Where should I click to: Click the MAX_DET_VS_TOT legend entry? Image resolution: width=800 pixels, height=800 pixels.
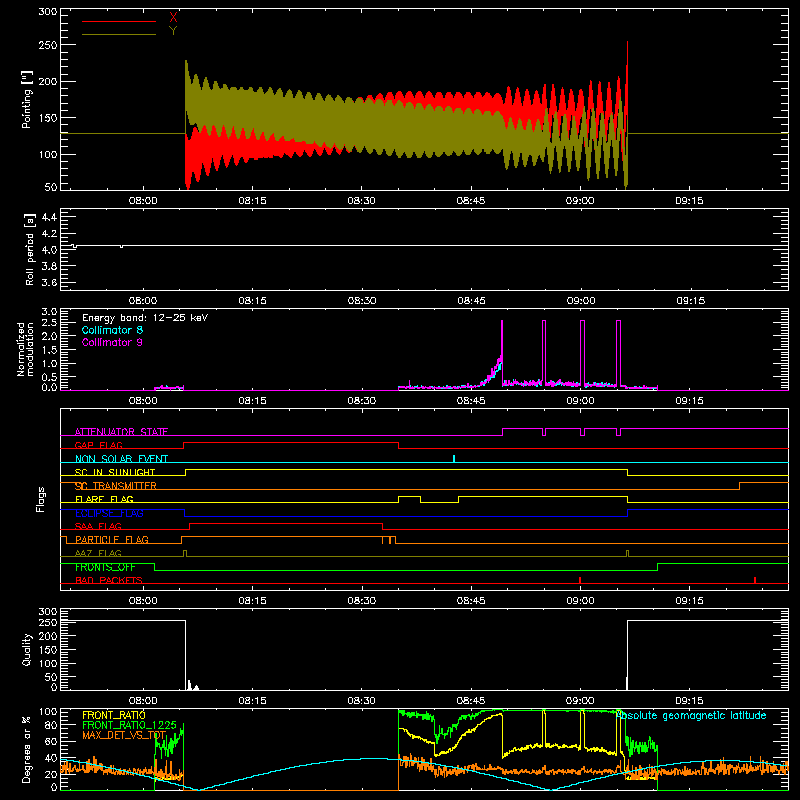(124, 735)
